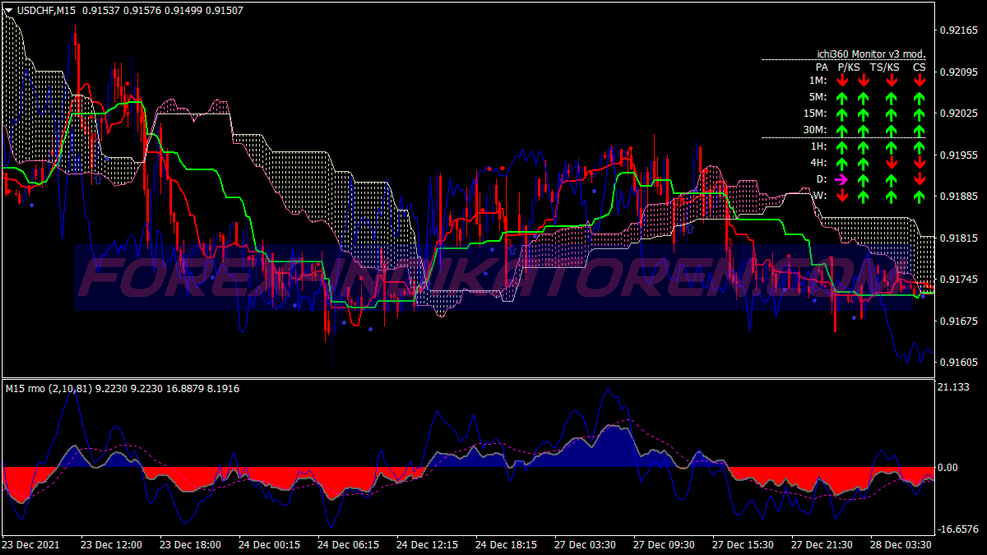Click the red TS/KS arrow in the 4H row
Screen dimensions: 987x555
click(x=891, y=163)
